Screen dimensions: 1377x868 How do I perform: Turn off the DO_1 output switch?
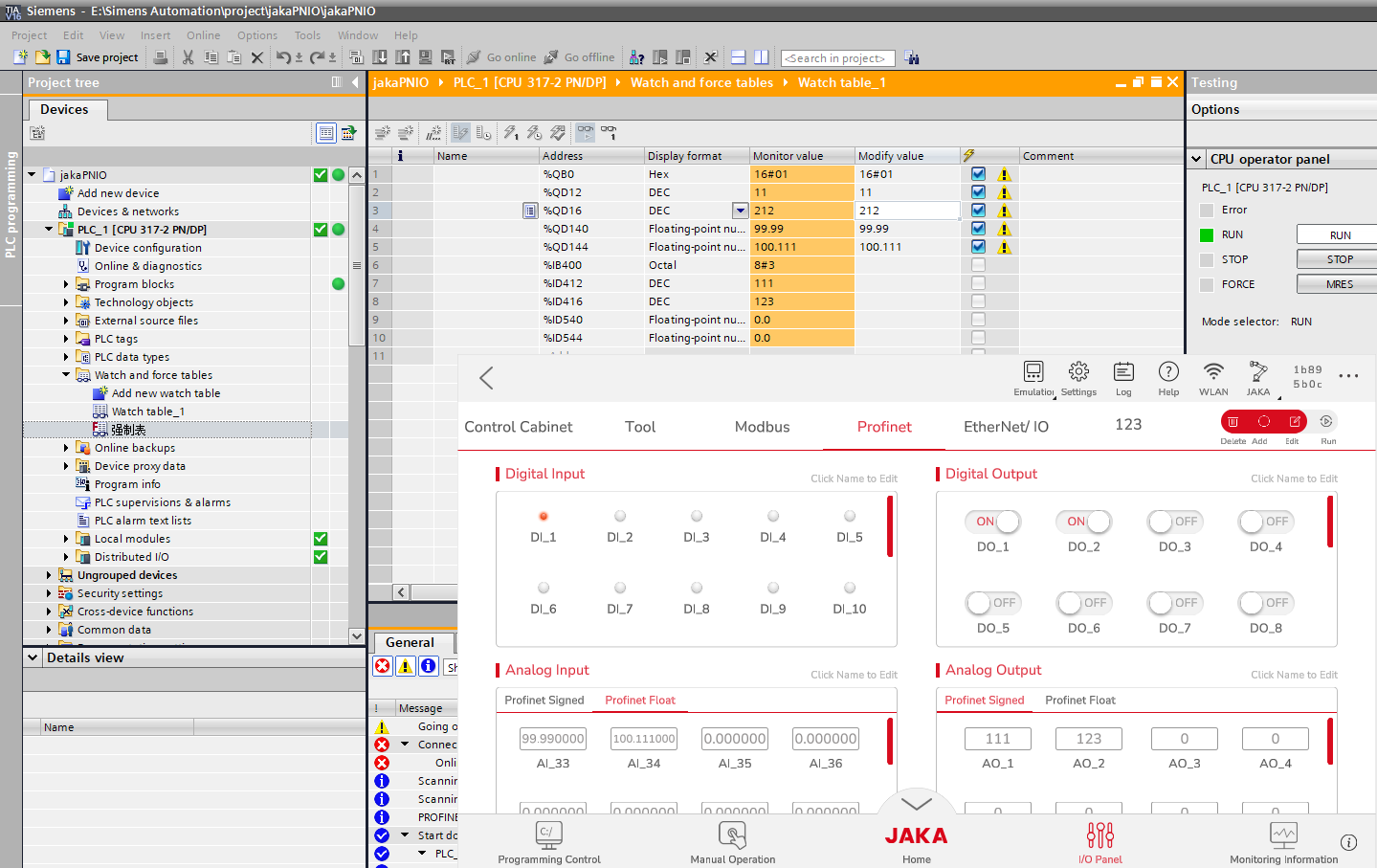[992, 522]
